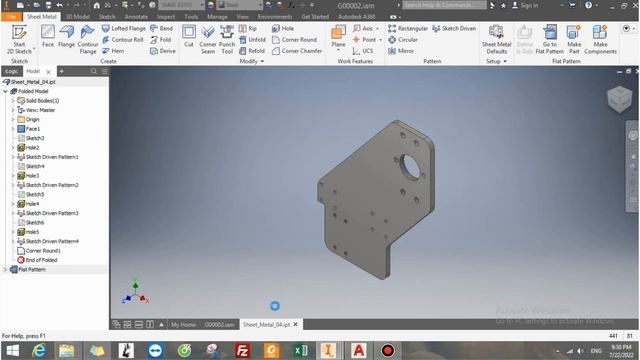Open Internet Explorer from the taskbar
640x360 pixels.
pyautogui.click(x=38, y=351)
